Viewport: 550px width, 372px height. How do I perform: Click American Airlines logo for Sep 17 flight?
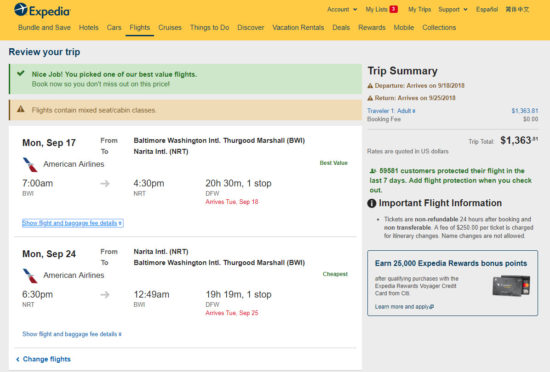pos(30,164)
